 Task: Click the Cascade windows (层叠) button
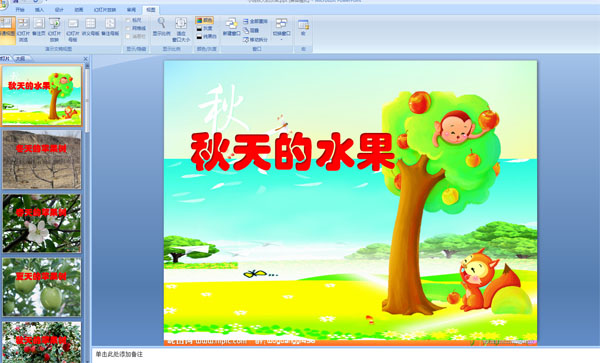(251, 30)
